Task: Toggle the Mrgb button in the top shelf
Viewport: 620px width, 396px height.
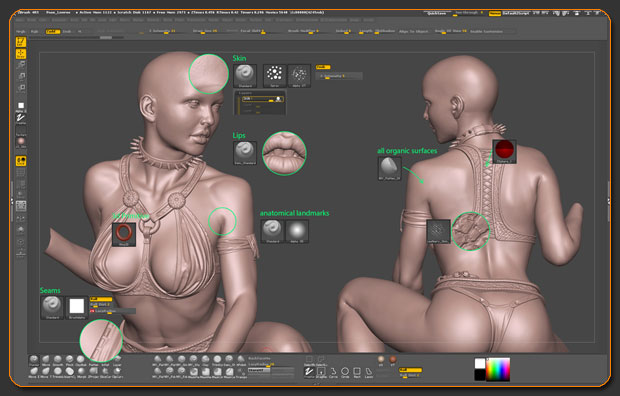Action: tap(21, 31)
